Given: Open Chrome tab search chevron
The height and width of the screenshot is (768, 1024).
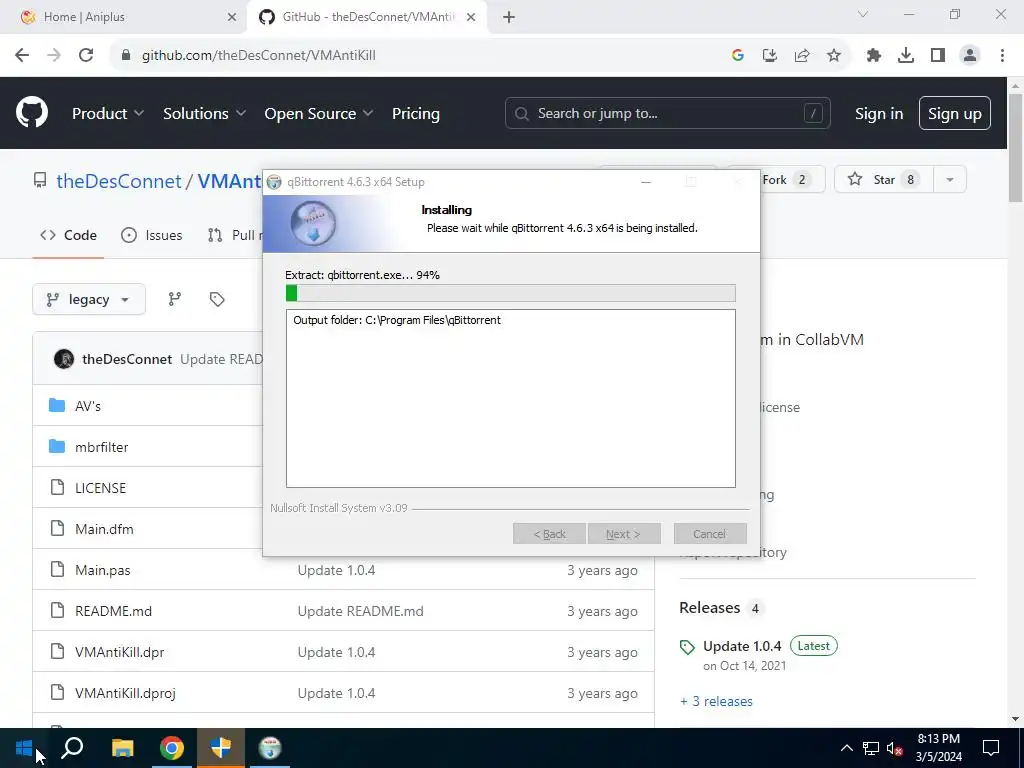Looking at the screenshot, I should (863, 14).
